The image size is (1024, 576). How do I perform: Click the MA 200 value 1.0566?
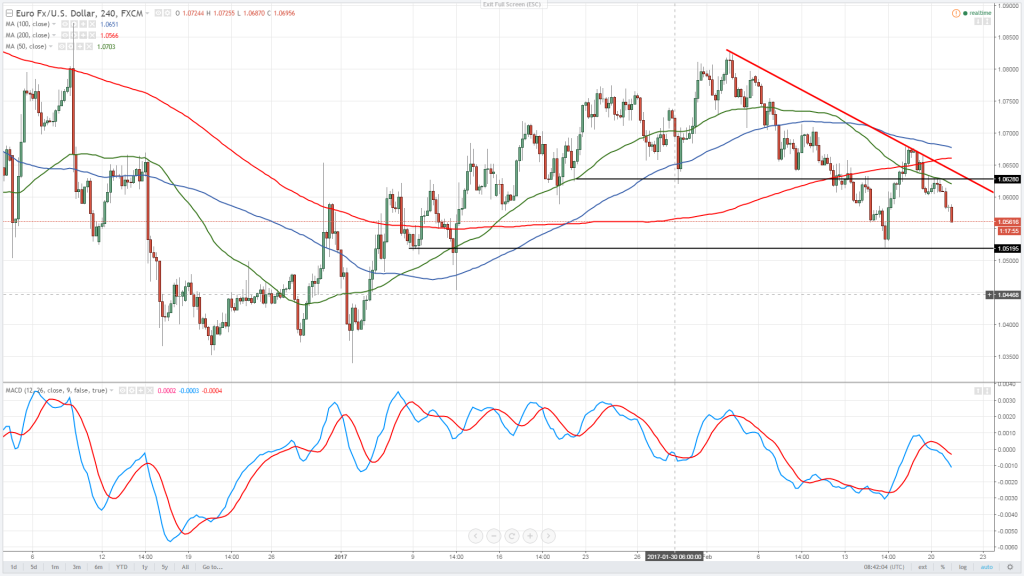click(109, 35)
